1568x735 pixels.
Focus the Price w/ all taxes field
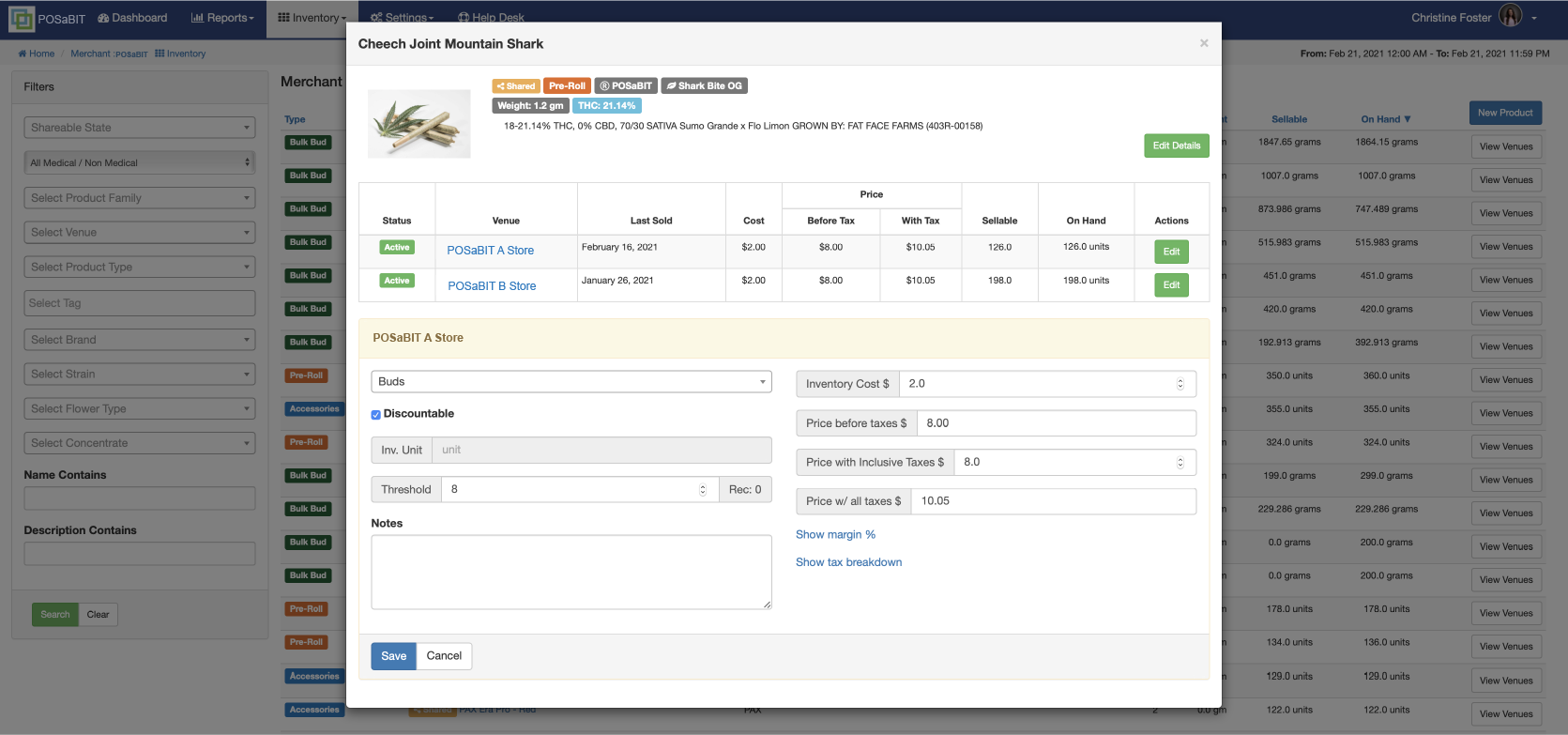point(1054,501)
